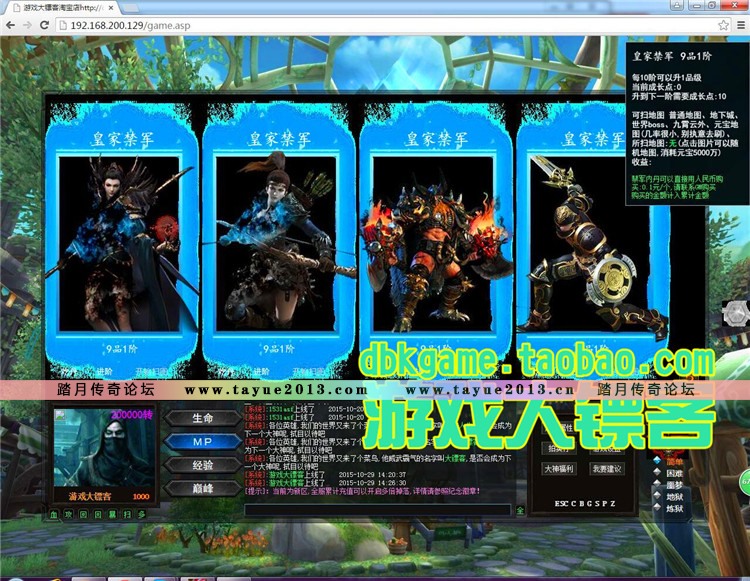This screenshot has height=581, width=750.
Task: Click the 全 channel icon beside chat input
Action: coord(520,510)
